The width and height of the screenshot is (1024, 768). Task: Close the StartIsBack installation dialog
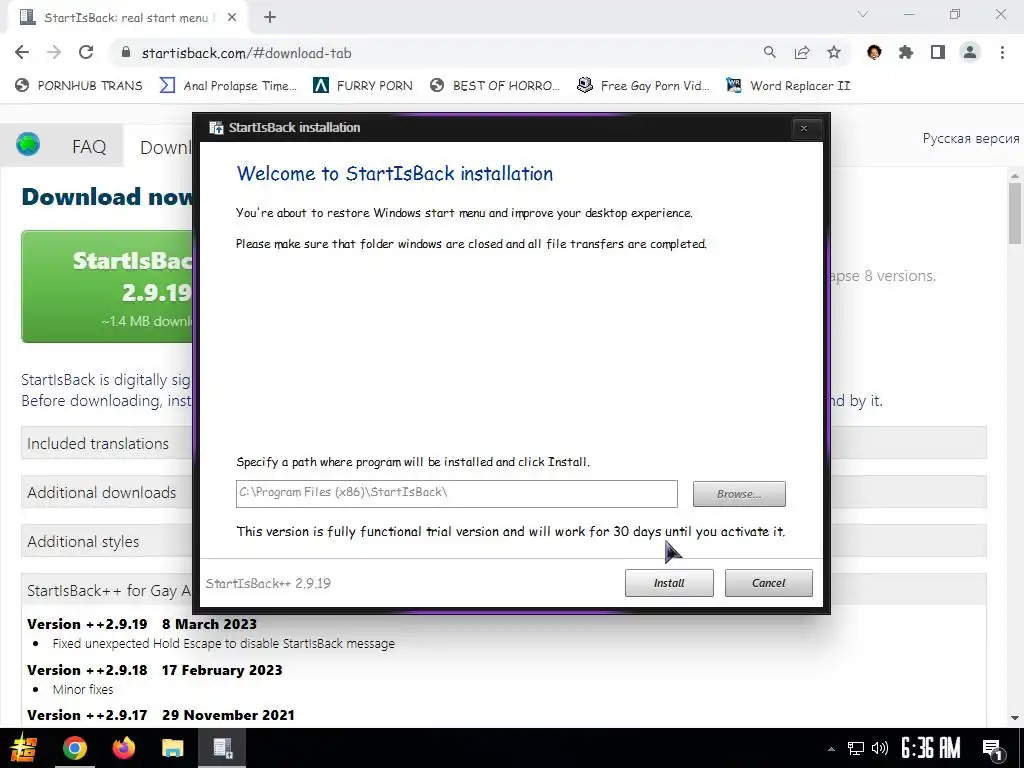[804, 128]
